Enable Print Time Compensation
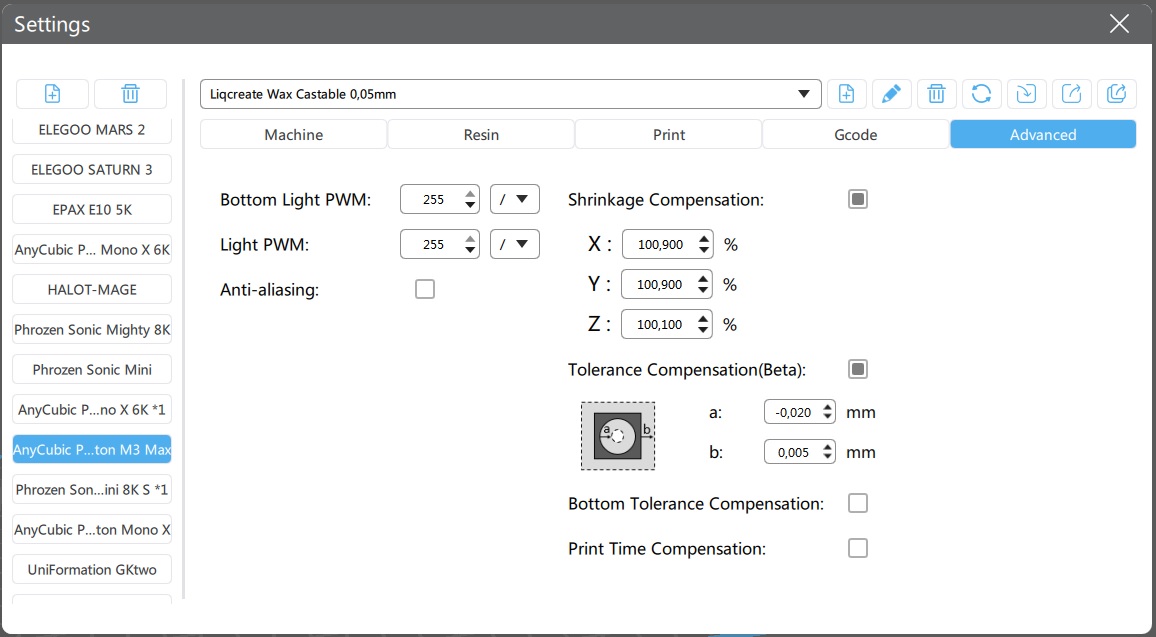The height and width of the screenshot is (637, 1156). click(857, 548)
